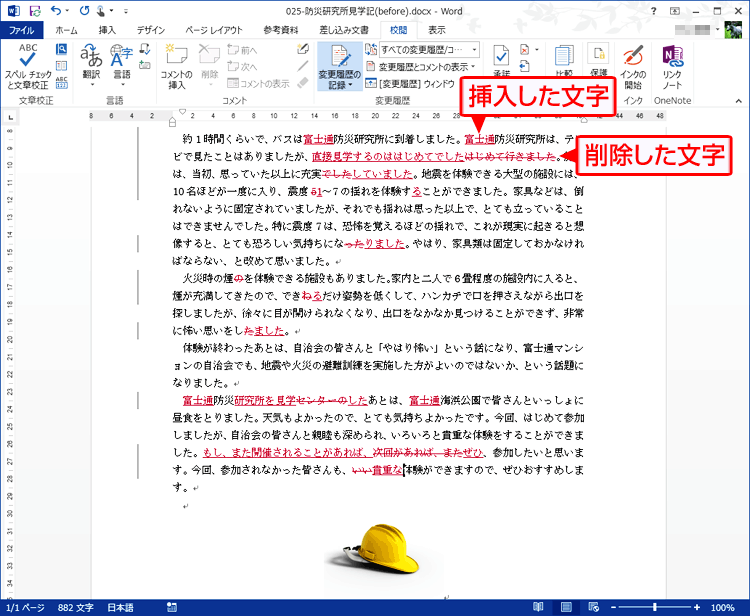
Task: Switch to the 差し込み文書 tab
Action: 344,30
